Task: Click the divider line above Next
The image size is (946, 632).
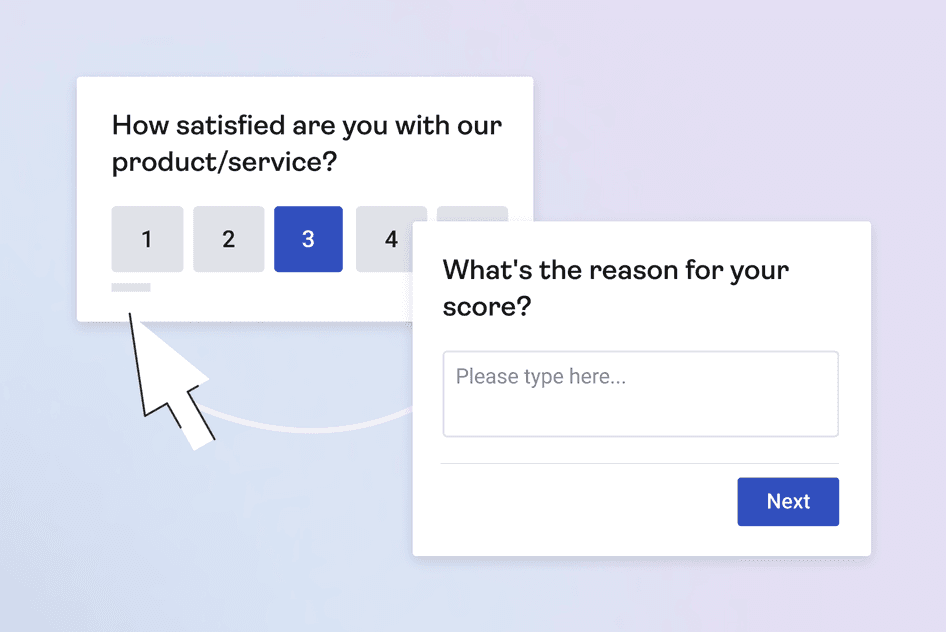Action: coord(640,464)
